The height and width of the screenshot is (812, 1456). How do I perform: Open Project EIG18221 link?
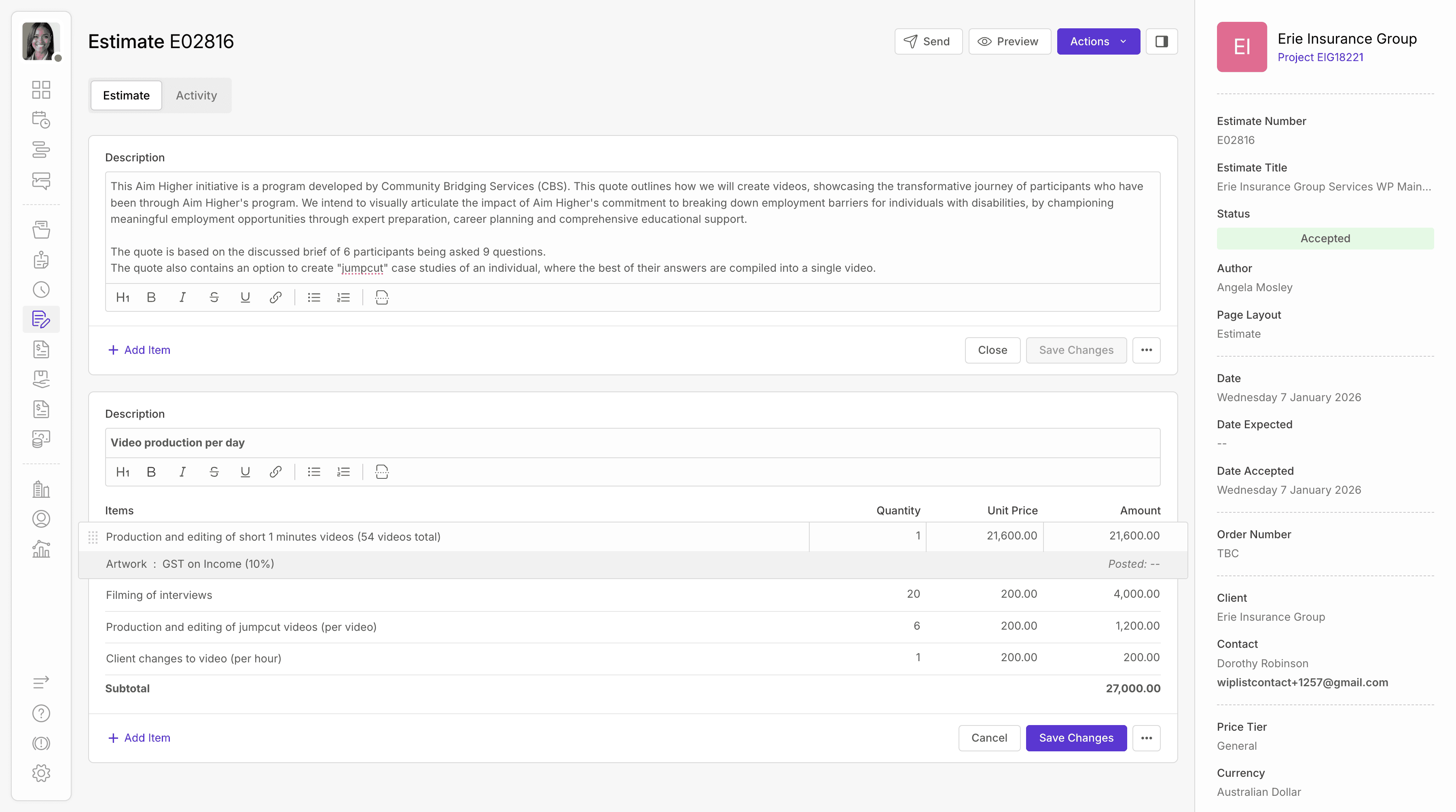[1321, 57]
